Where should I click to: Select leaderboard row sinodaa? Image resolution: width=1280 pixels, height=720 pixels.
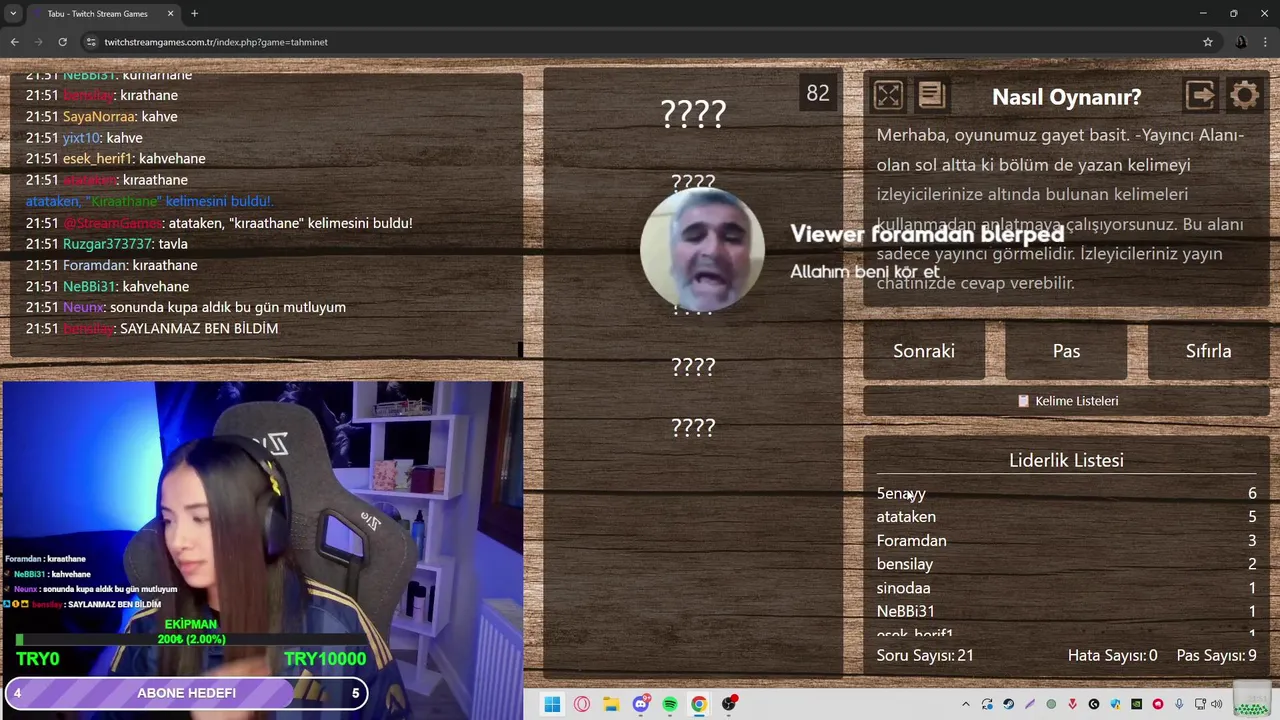(x=1066, y=588)
